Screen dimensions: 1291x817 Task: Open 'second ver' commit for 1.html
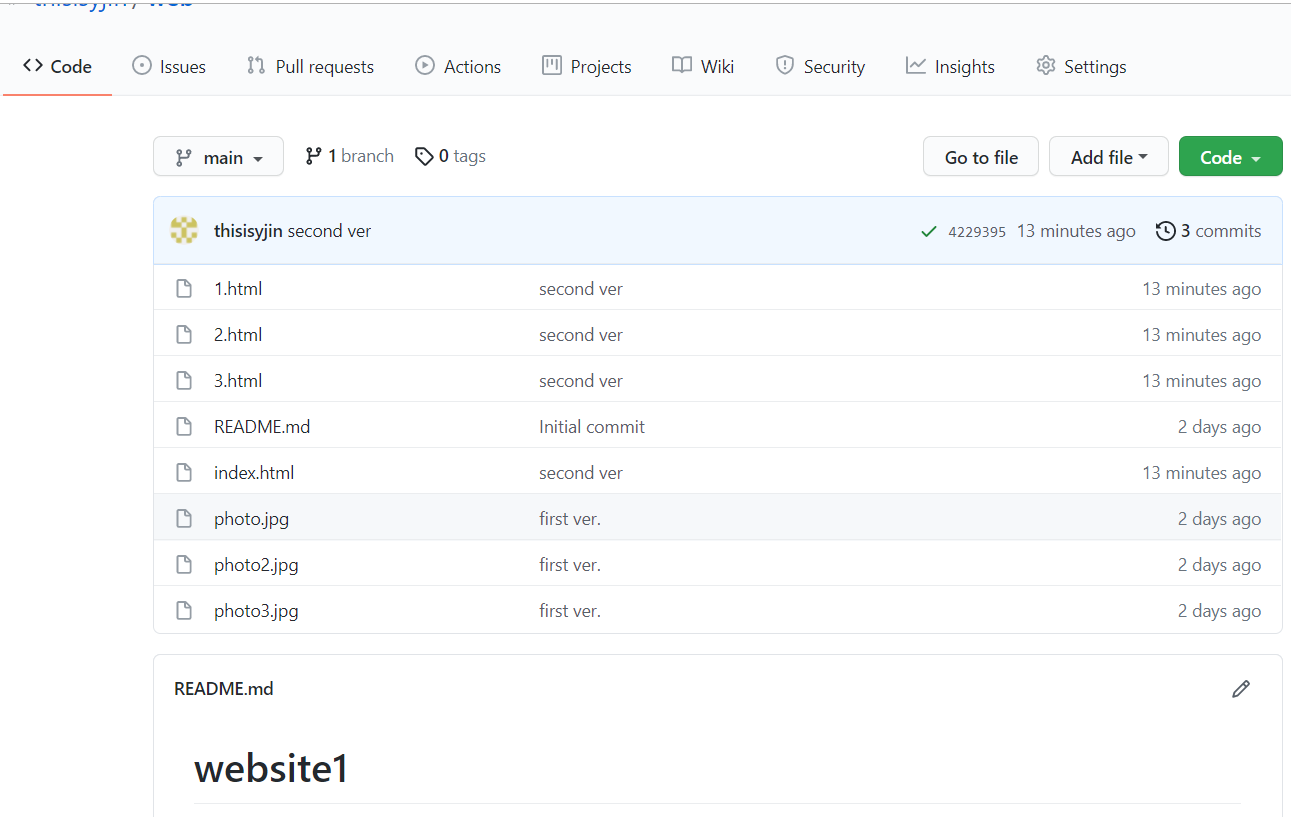point(581,289)
